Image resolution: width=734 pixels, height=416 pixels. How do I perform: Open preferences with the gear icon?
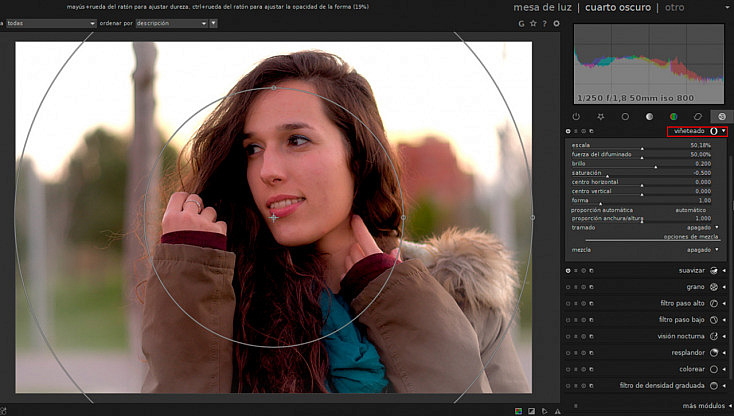(556, 23)
